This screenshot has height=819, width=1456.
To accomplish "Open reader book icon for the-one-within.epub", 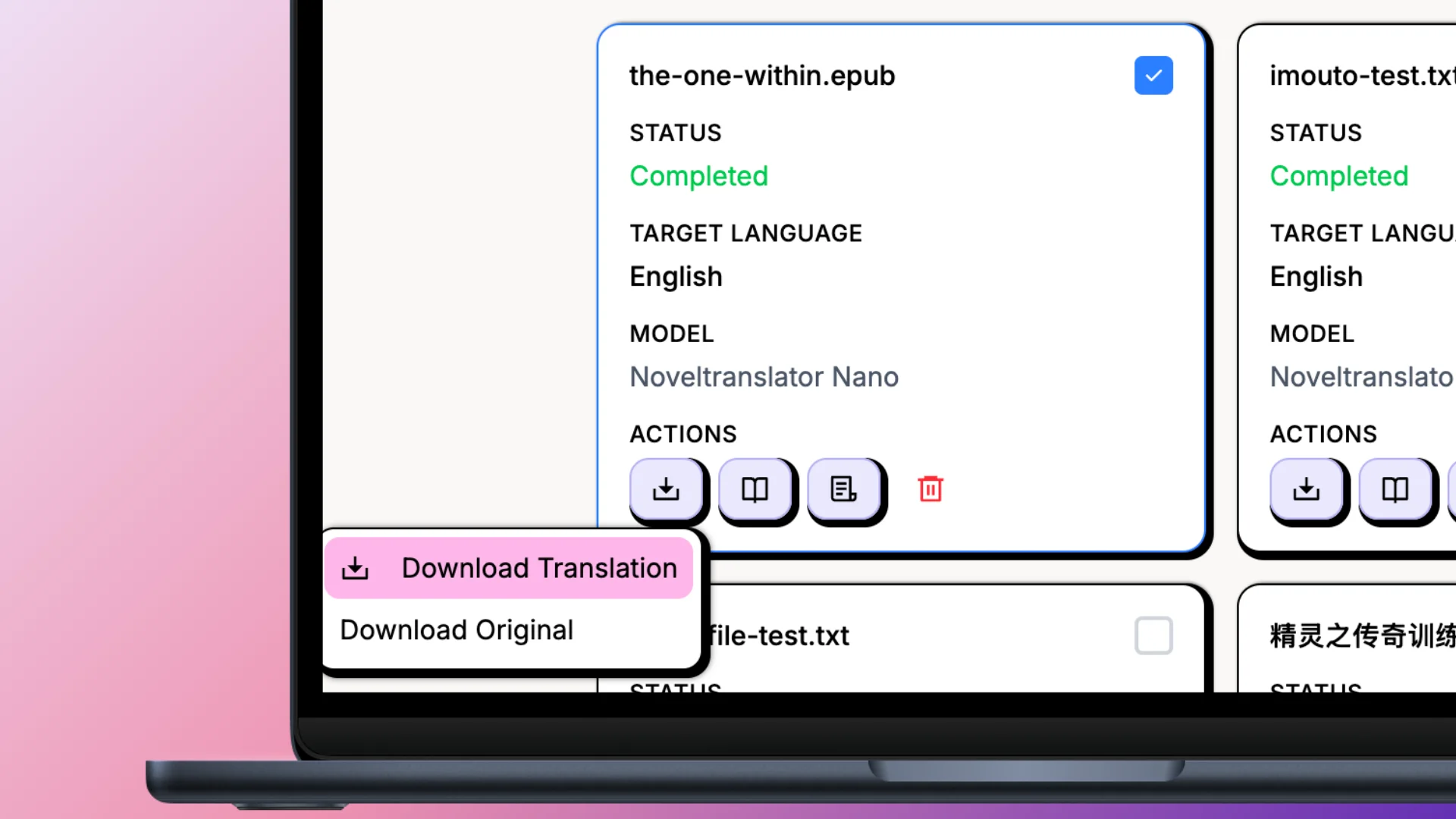I will (755, 489).
